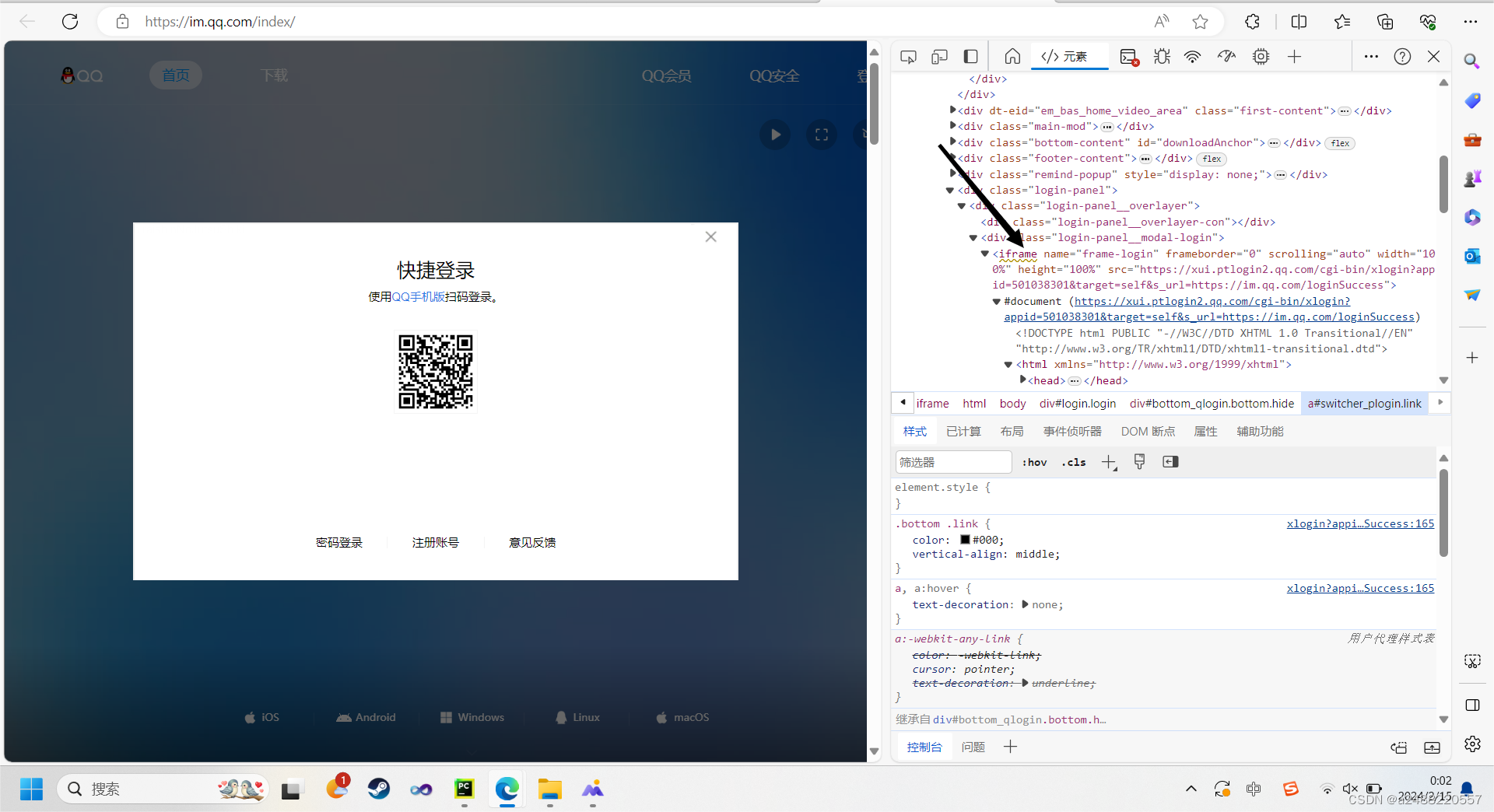
Task: Open browser settings and more ellipsis
Action: click(x=1470, y=22)
